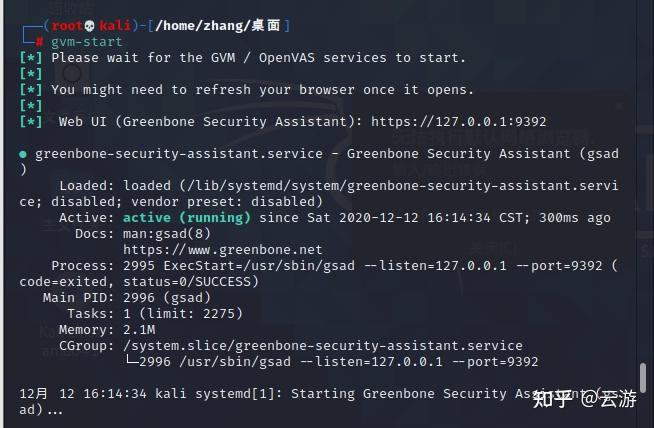Click the /system.slice CGroup path
This screenshot has height=428, width=654.
point(320,346)
